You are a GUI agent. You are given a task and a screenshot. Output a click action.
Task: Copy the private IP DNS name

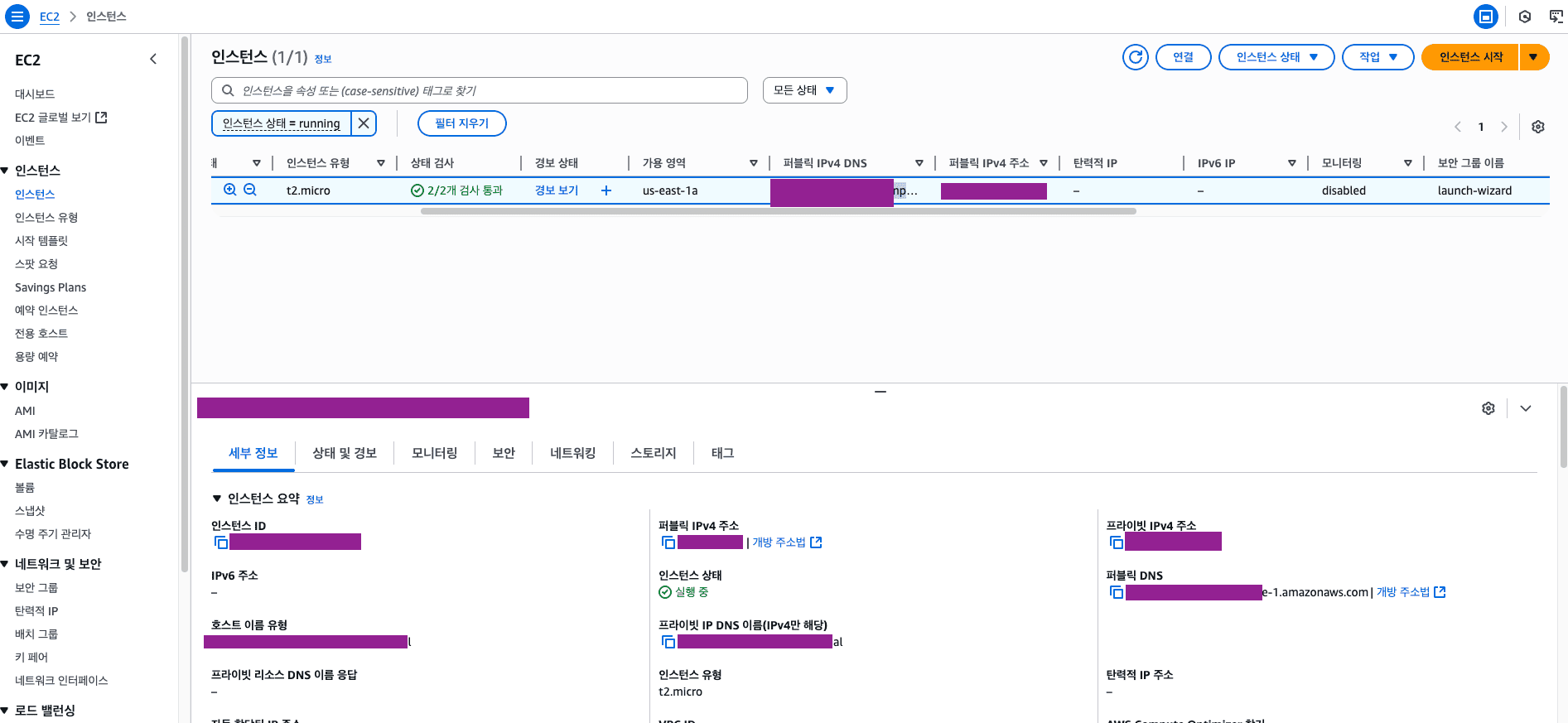[x=668, y=642]
